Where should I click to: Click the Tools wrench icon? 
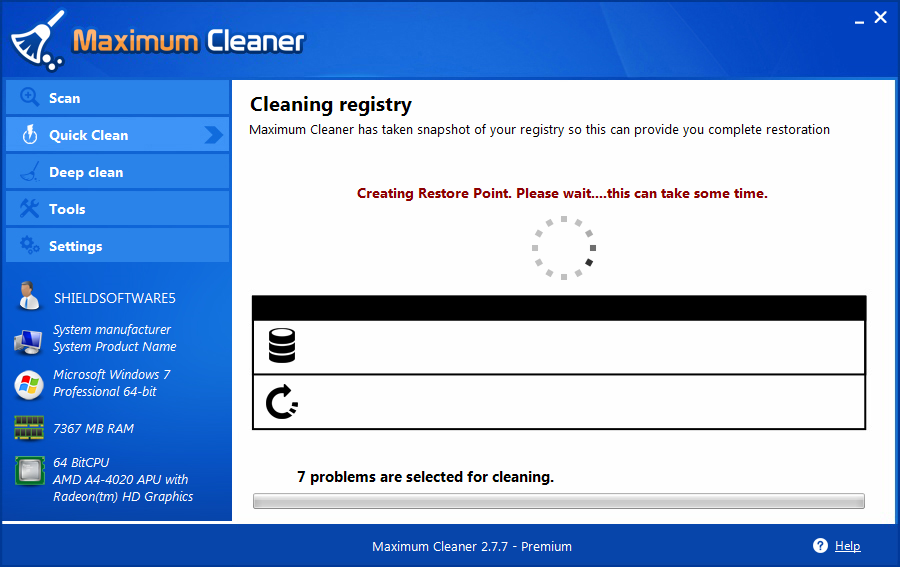point(29,208)
